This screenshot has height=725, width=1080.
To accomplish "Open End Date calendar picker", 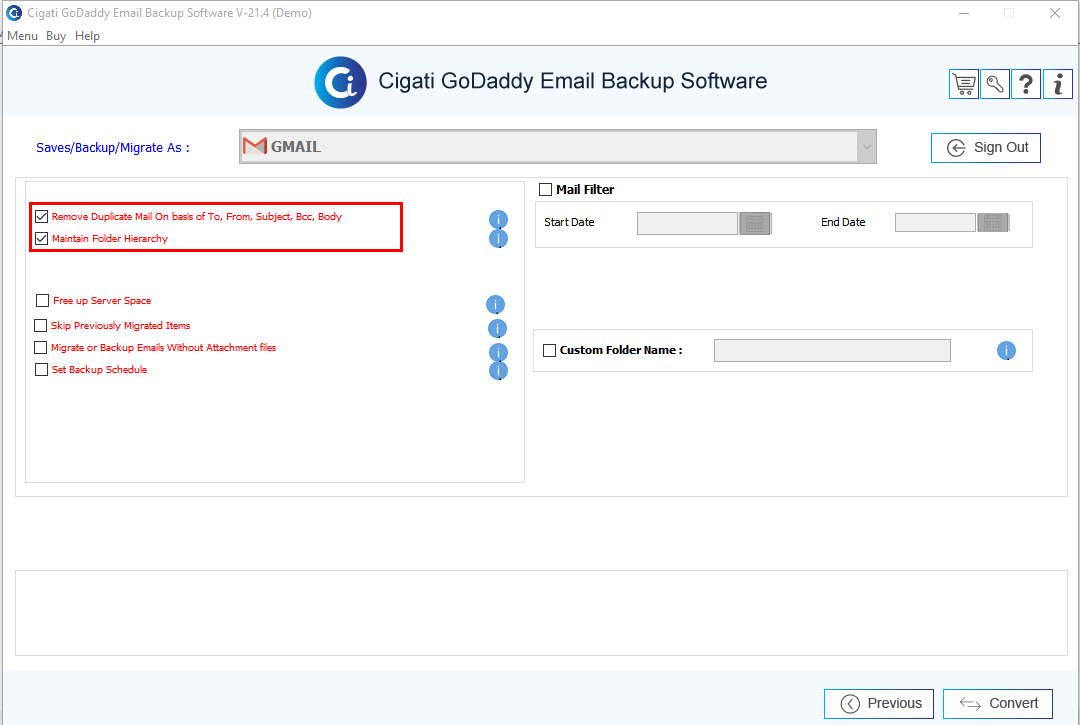I will pyautogui.click(x=993, y=222).
